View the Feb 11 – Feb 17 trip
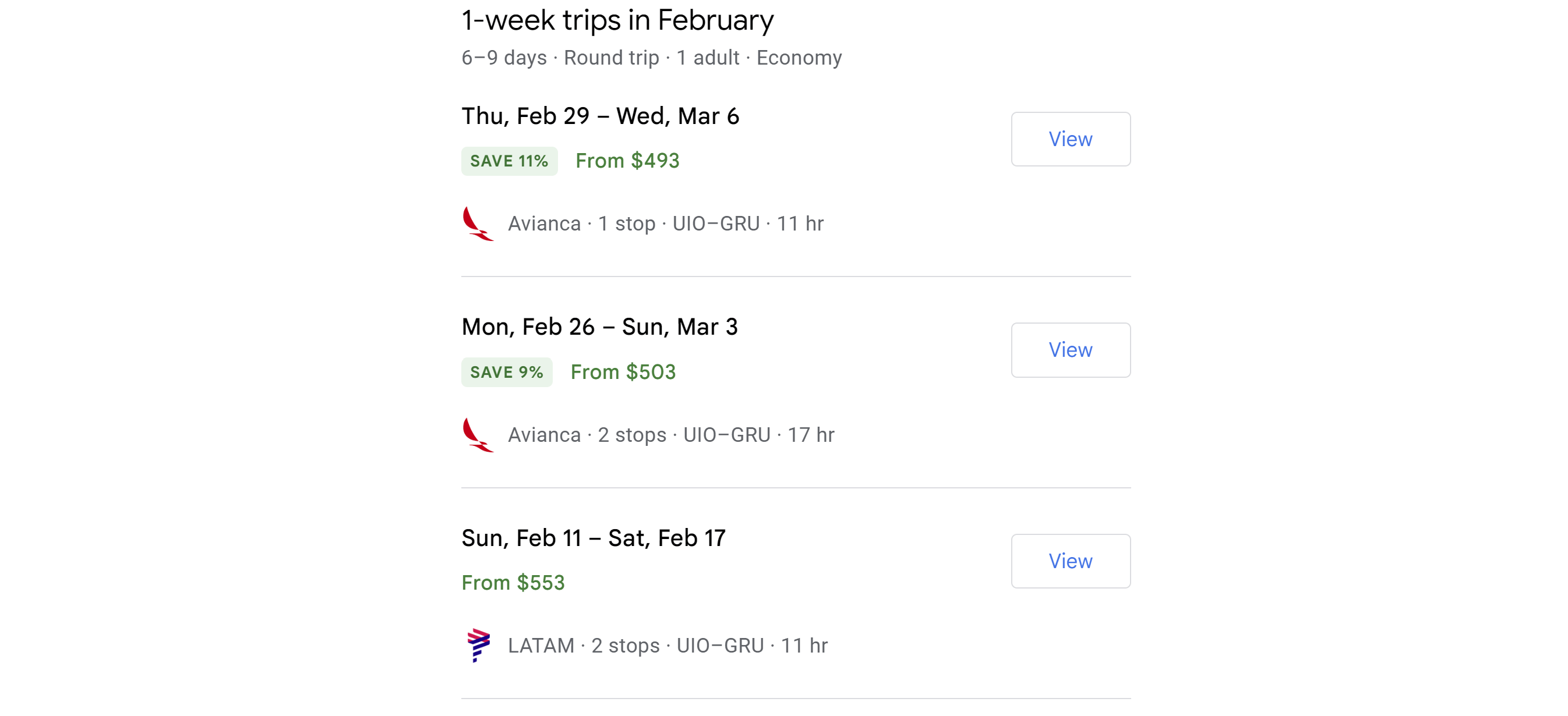 point(1070,561)
